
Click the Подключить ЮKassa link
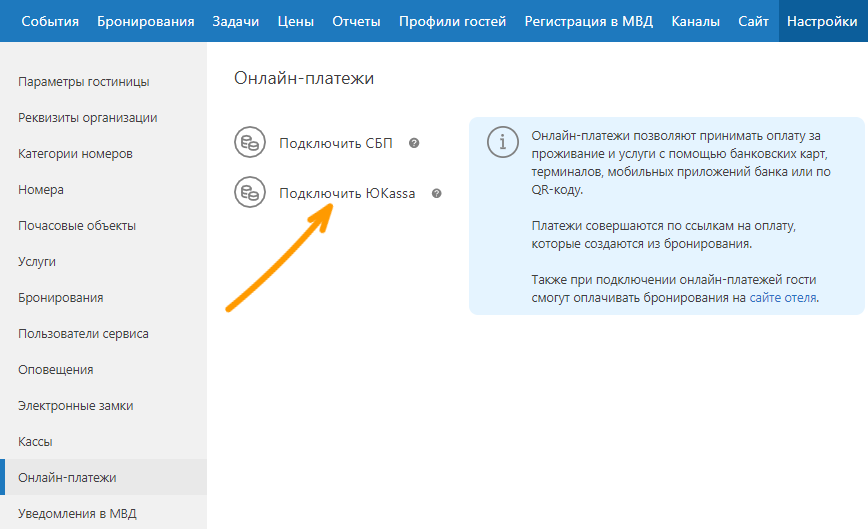tap(347, 194)
